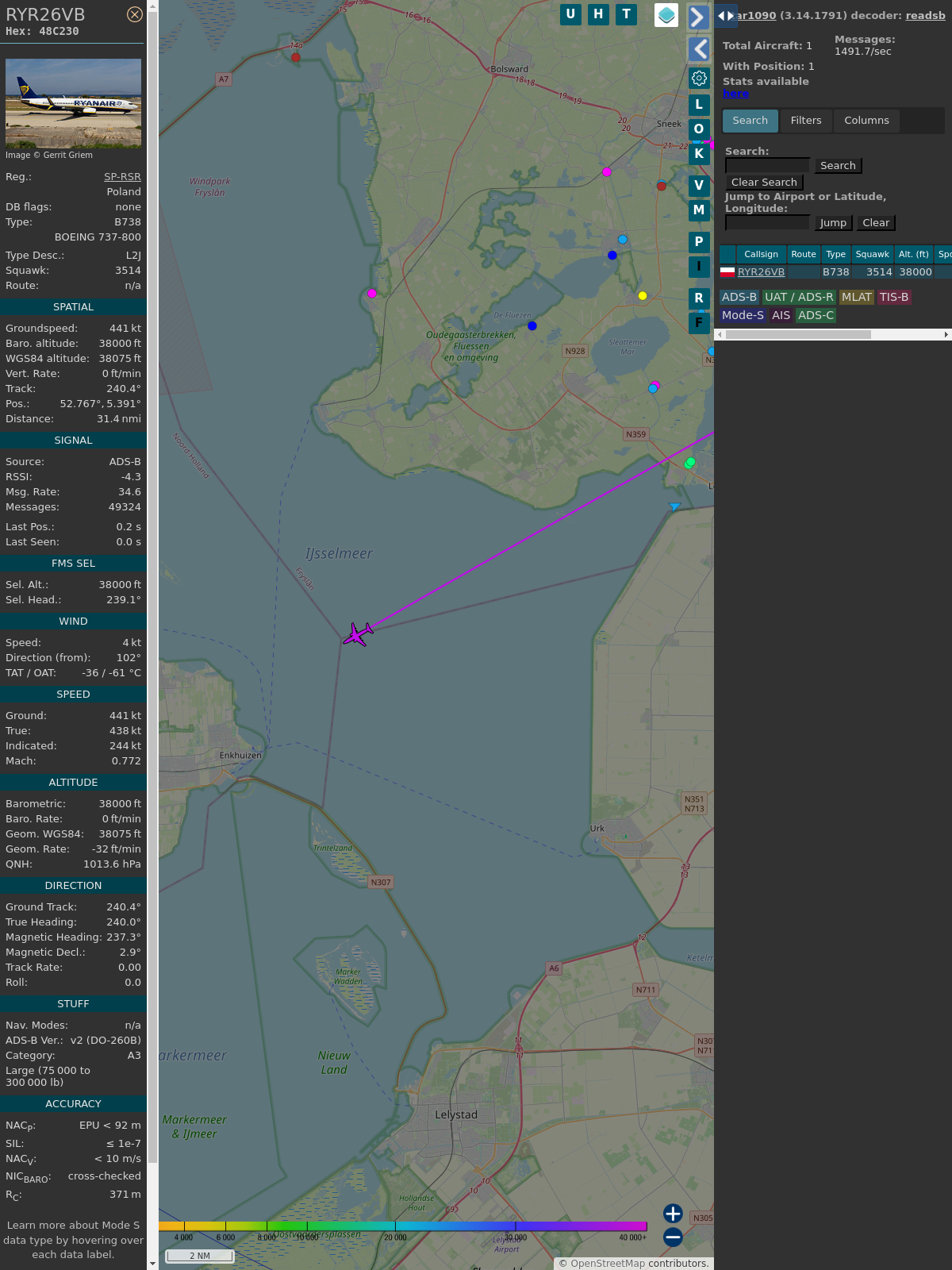Open the settings gear on the map
This screenshot has width=952, height=1270.
[x=699, y=78]
